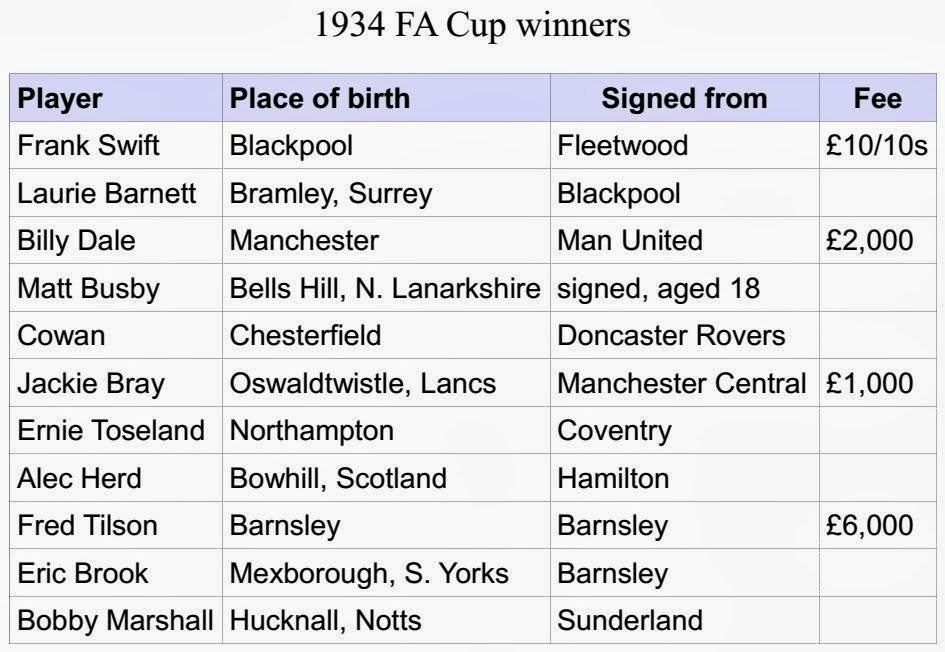This screenshot has width=945, height=652.
Task: Select the Signed from column header
Action: (684, 98)
